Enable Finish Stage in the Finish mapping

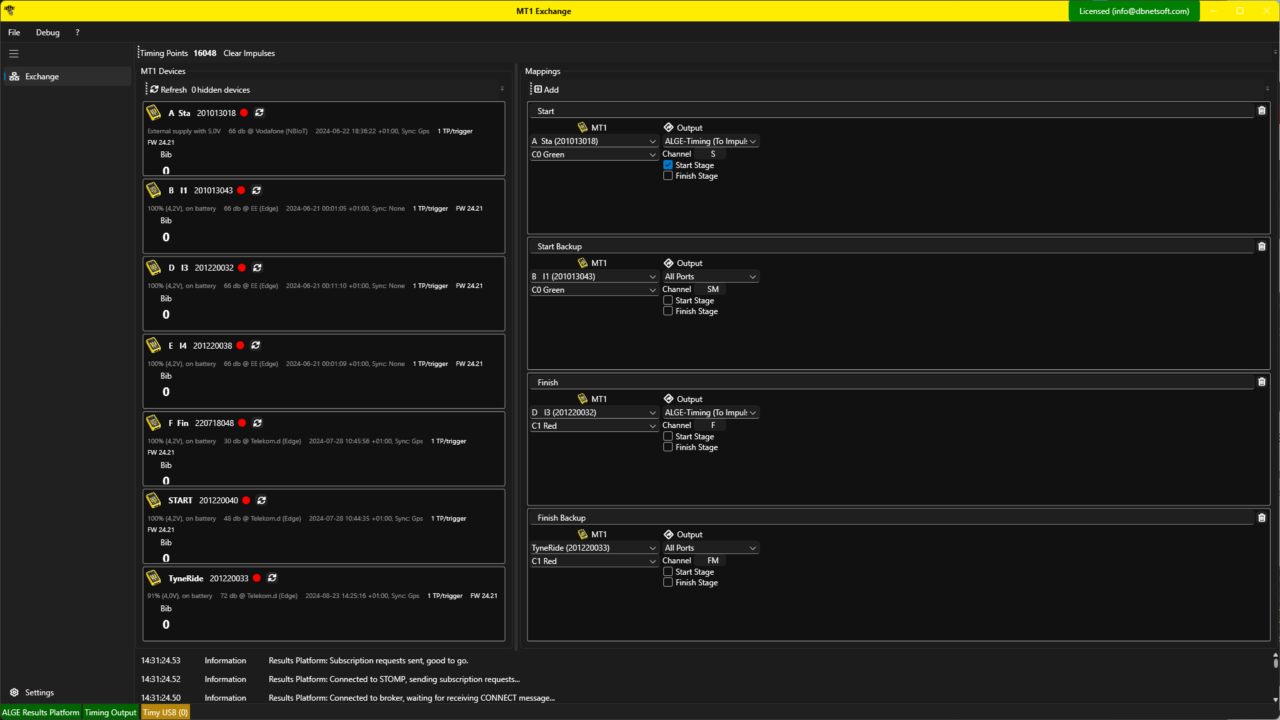[668, 447]
